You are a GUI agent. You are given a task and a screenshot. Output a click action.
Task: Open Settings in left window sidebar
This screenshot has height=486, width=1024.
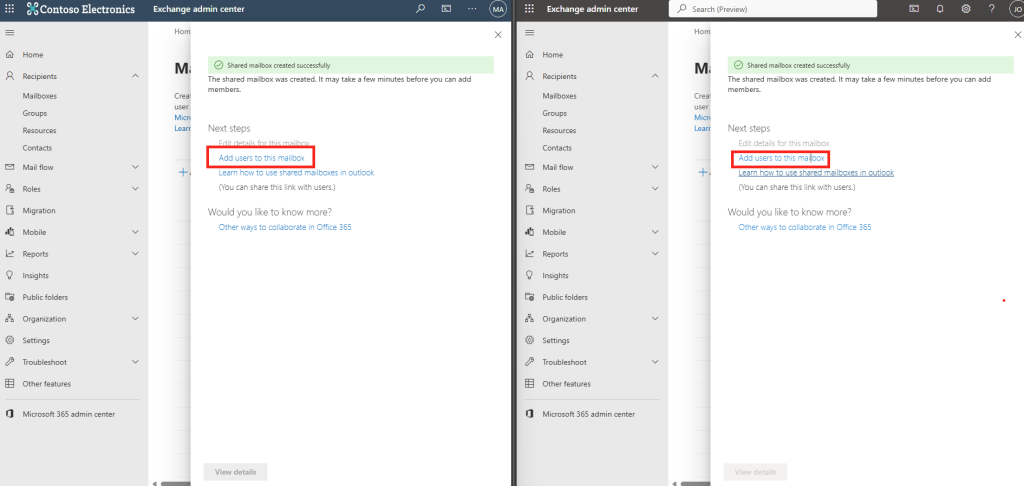click(x=36, y=340)
